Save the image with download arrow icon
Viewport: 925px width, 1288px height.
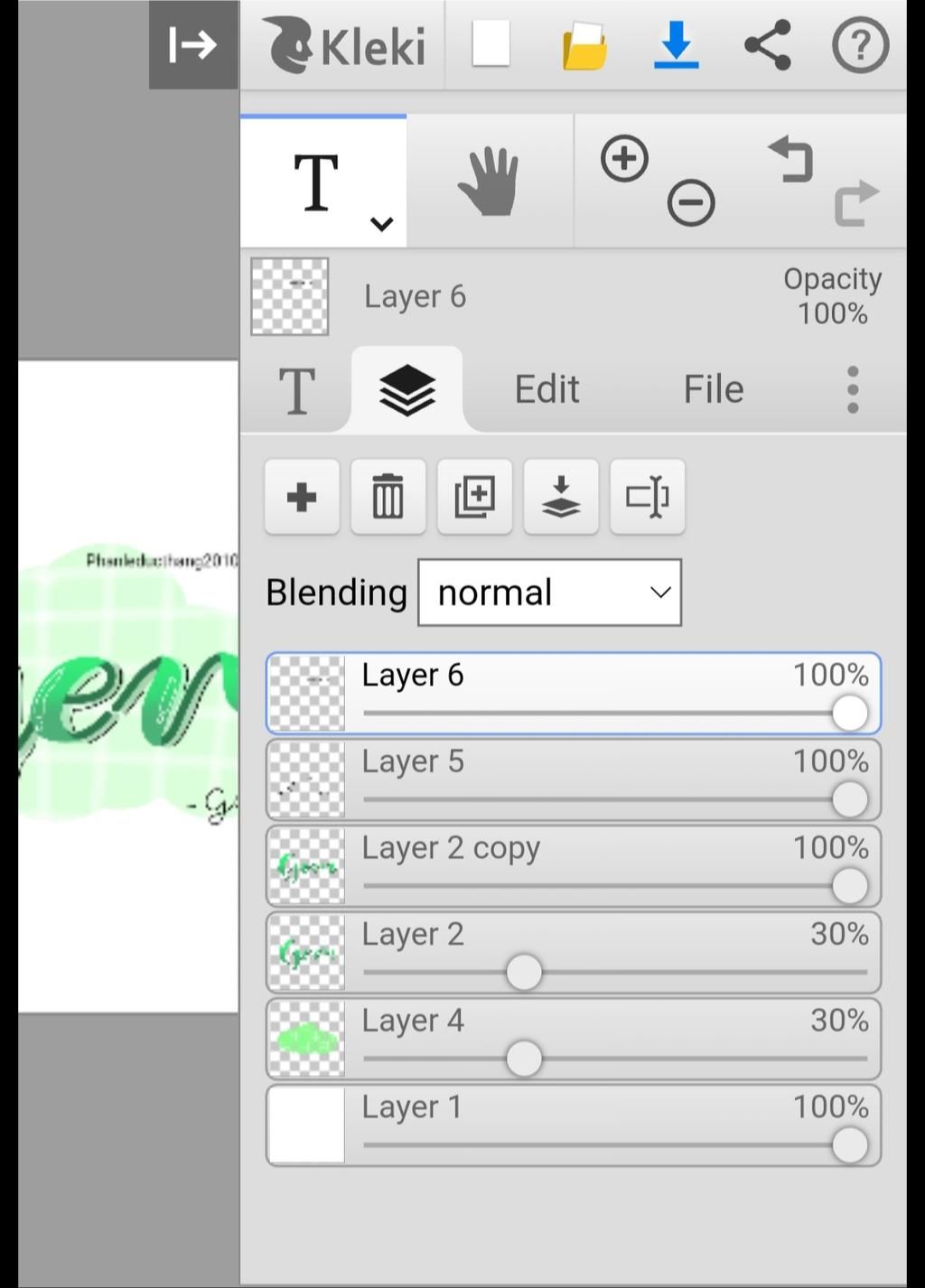[x=676, y=45]
